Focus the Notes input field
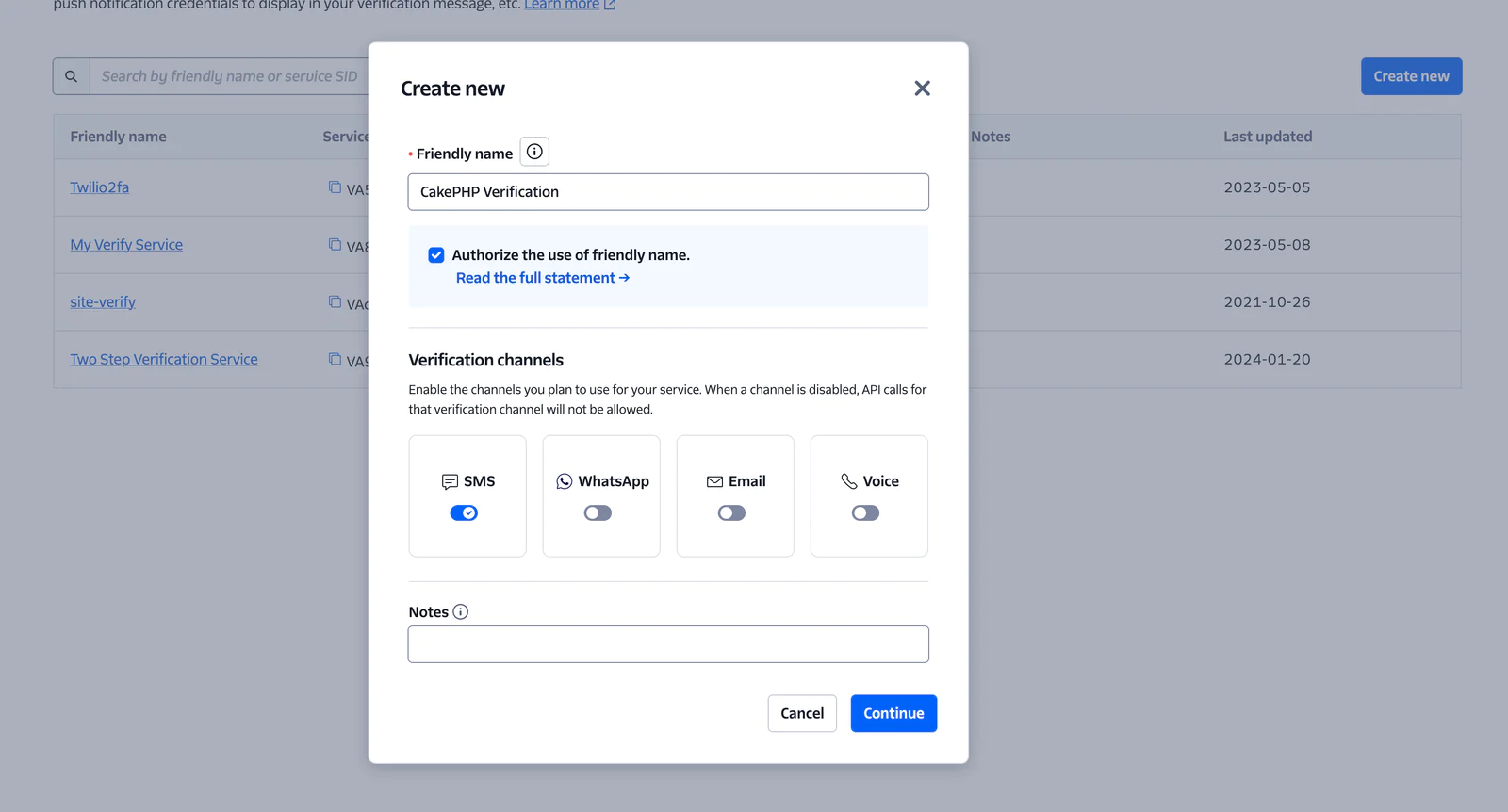 point(668,644)
